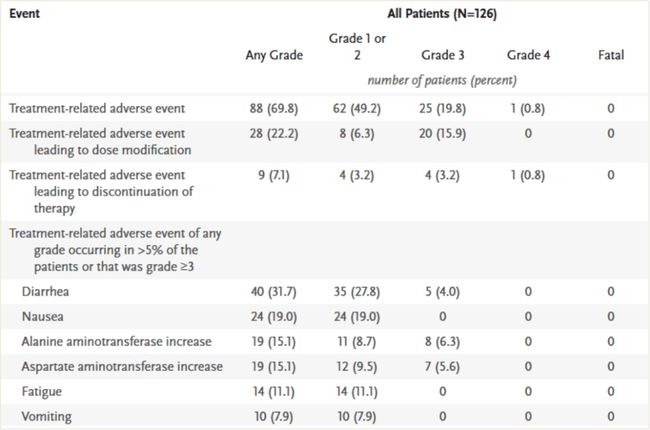The width and height of the screenshot is (650, 430).
Task: Select the "Diarrhea" row label
Action: [x=46, y=291]
